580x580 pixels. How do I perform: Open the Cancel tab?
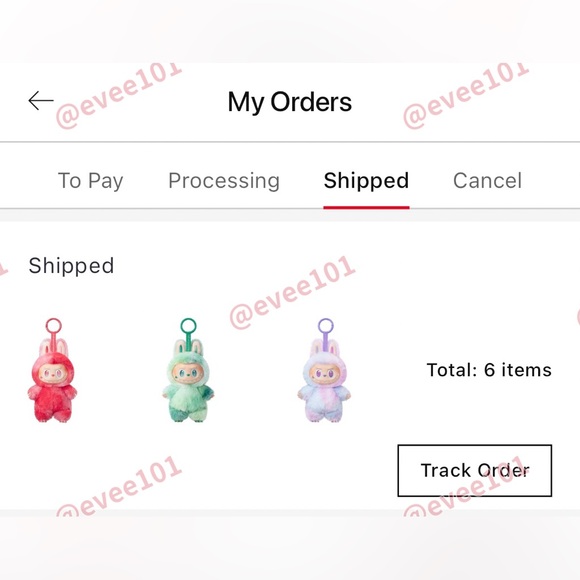pyautogui.click(x=488, y=181)
